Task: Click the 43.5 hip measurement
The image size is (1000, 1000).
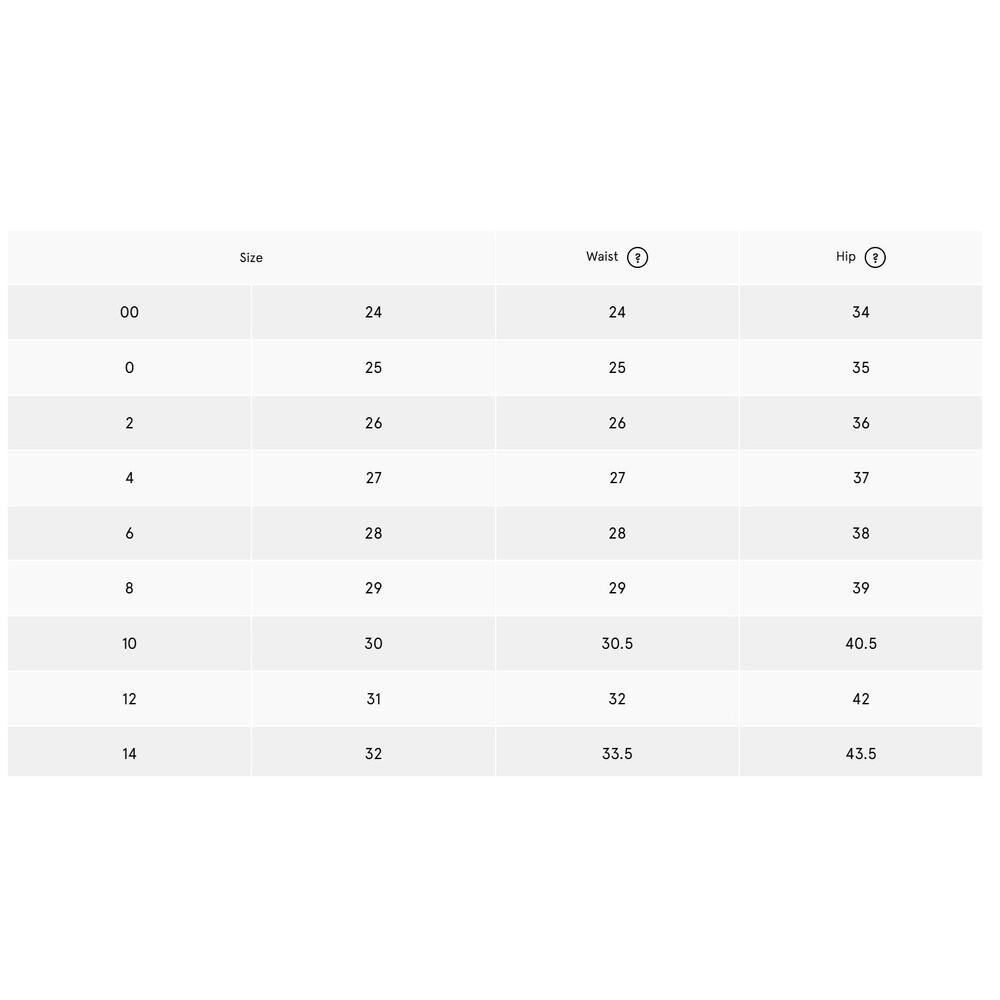Action: click(x=861, y=754)
